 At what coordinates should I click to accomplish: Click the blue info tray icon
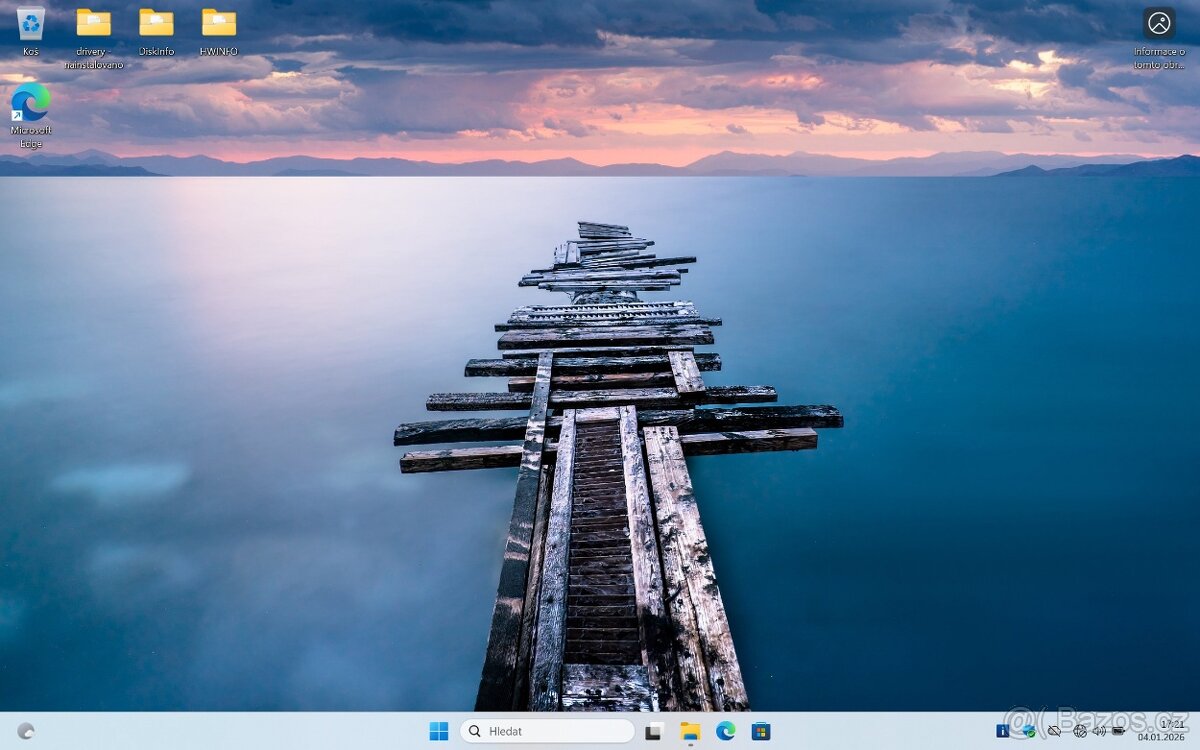click(x=1002, y=731)
